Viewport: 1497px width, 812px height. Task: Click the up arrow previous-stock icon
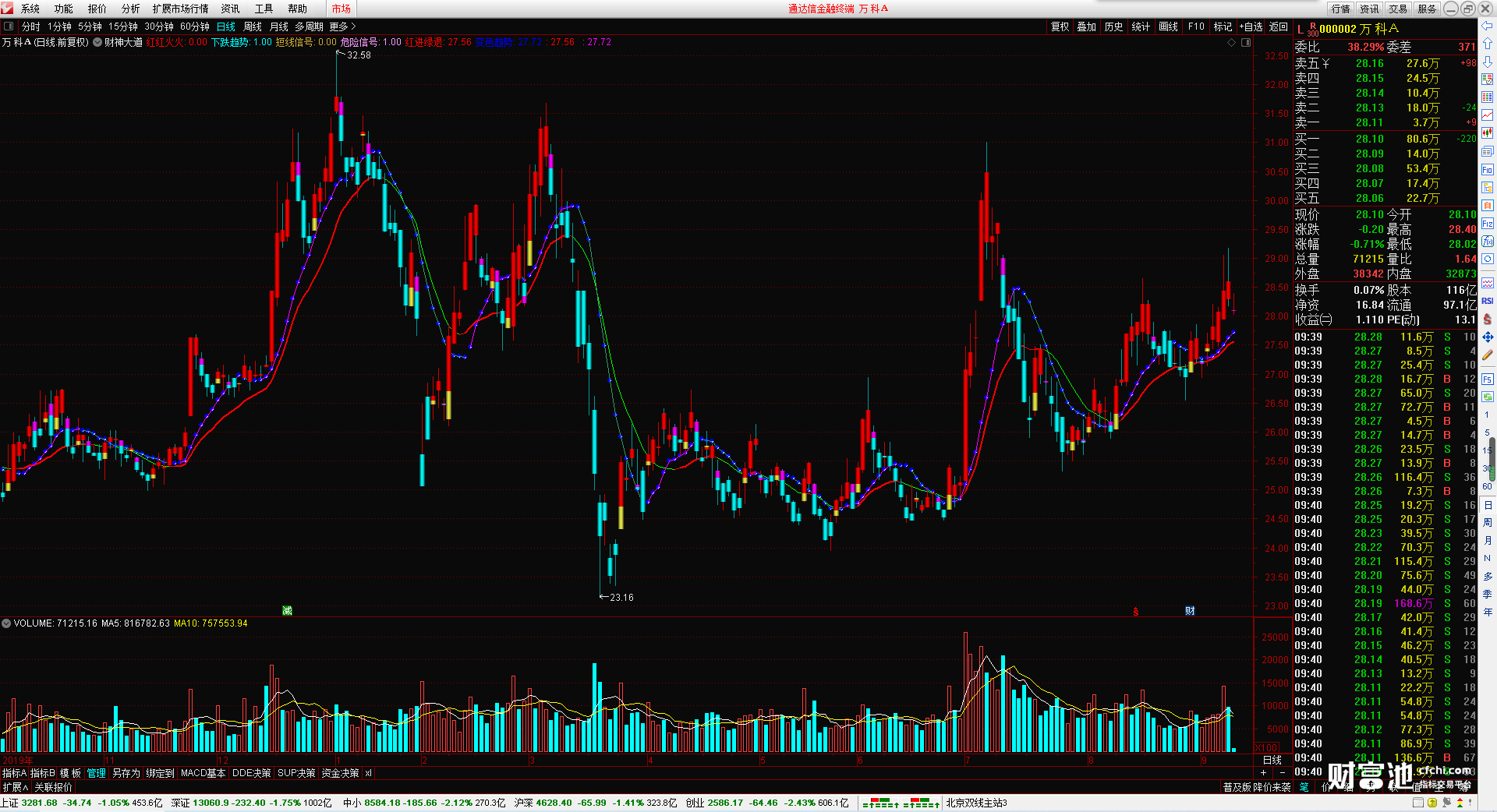pos(1488,44)
